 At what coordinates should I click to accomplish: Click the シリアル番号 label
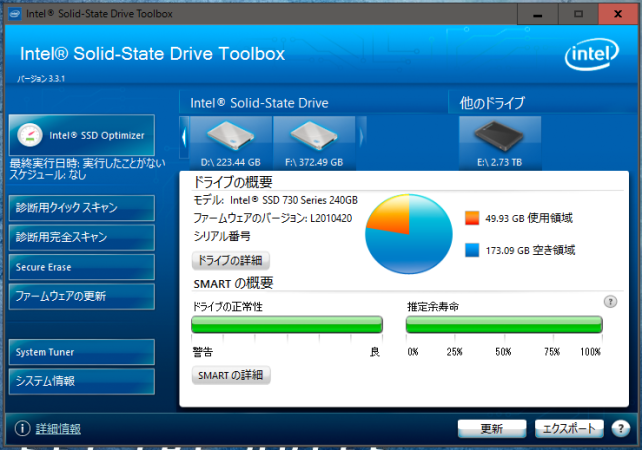[222, 236]
